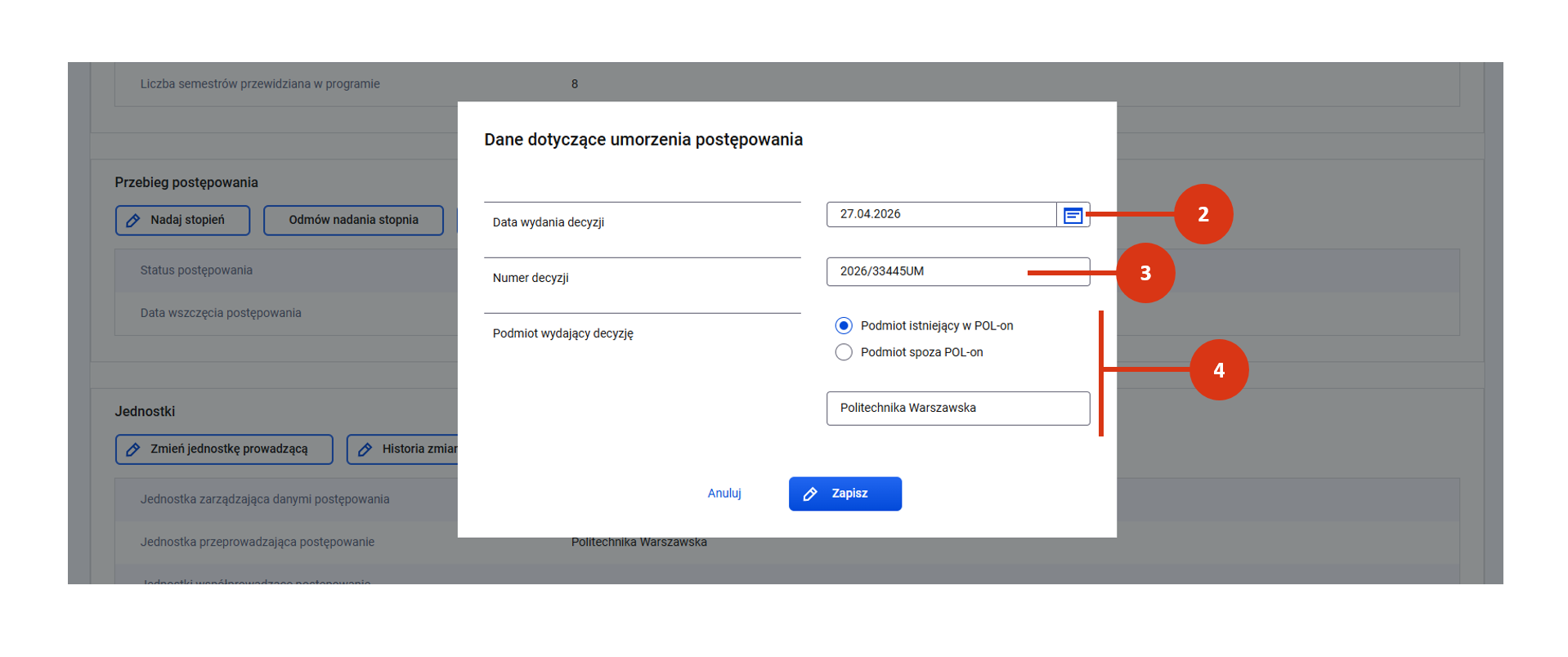Click the Podmiot wydający decyzję label
Screen dimensions: 1568x657
coord(563,333)
